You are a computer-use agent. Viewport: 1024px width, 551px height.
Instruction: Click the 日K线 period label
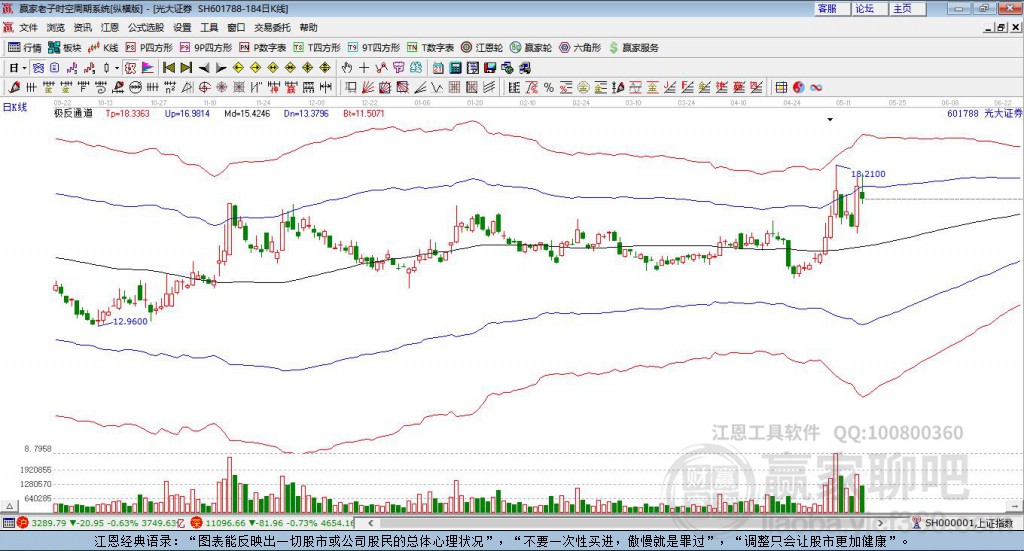pos(15,107)
